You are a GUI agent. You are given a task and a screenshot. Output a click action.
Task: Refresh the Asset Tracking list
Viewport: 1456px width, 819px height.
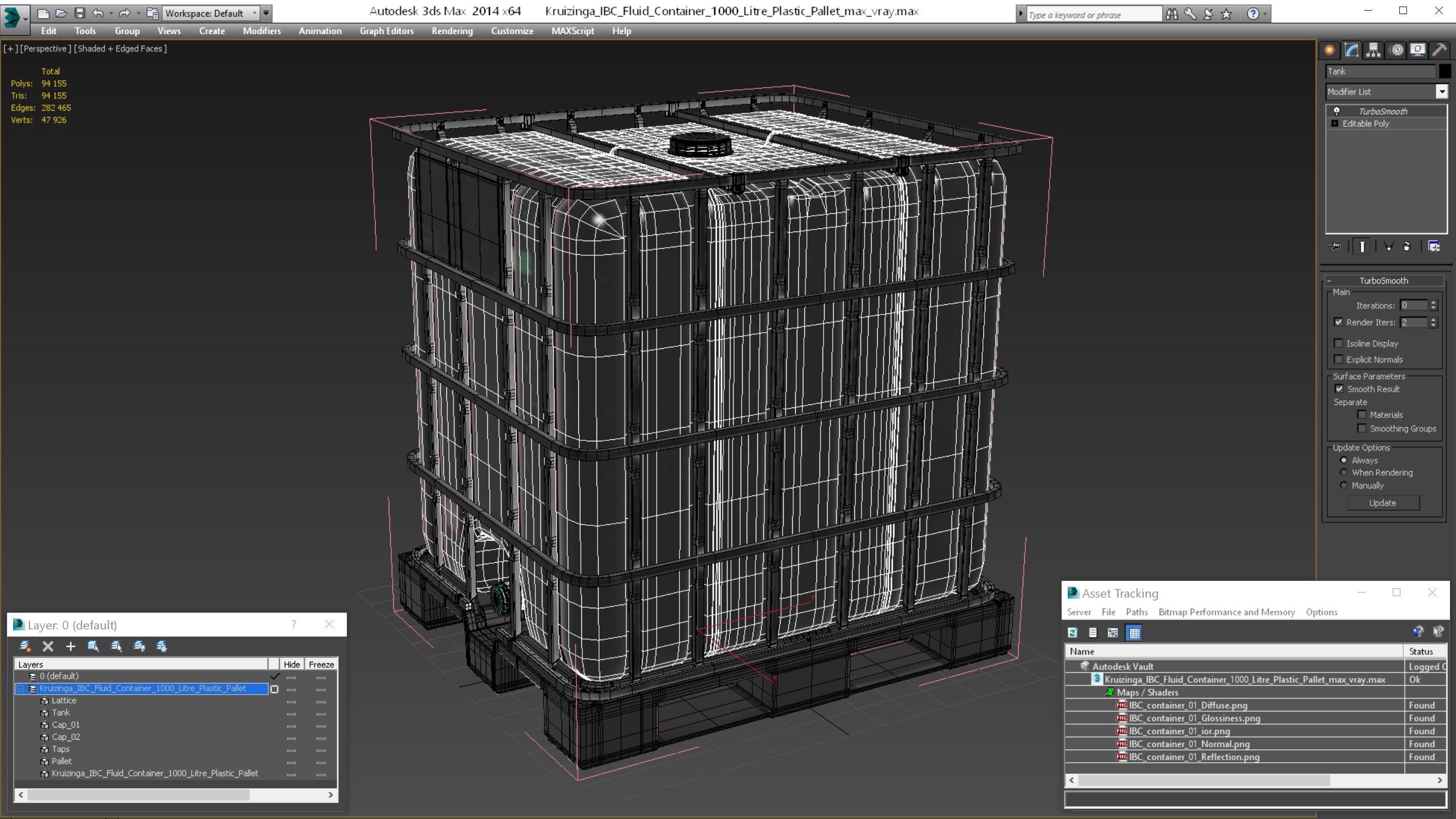1072,632
